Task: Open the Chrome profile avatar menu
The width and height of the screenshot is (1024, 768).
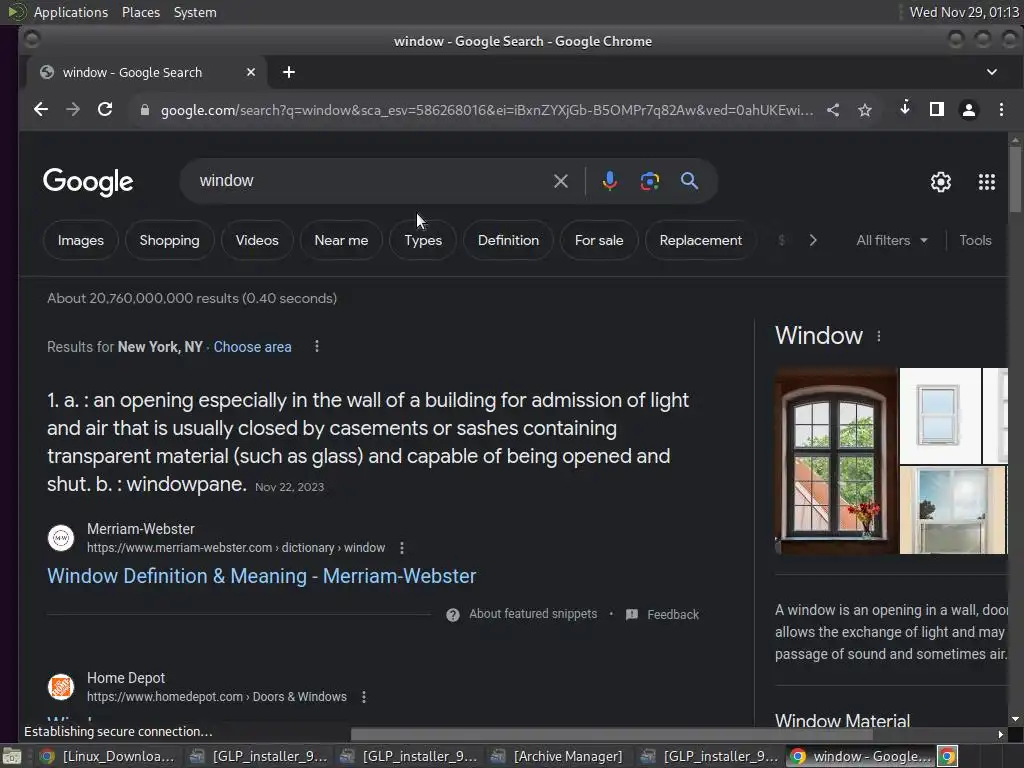Action: (x=968, y=110)
